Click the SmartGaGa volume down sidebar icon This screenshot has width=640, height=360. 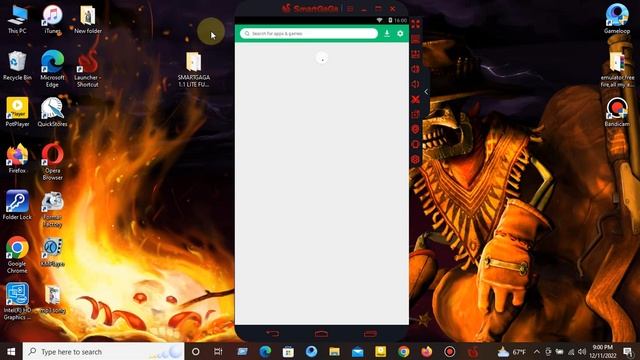(x=416, y=84)
